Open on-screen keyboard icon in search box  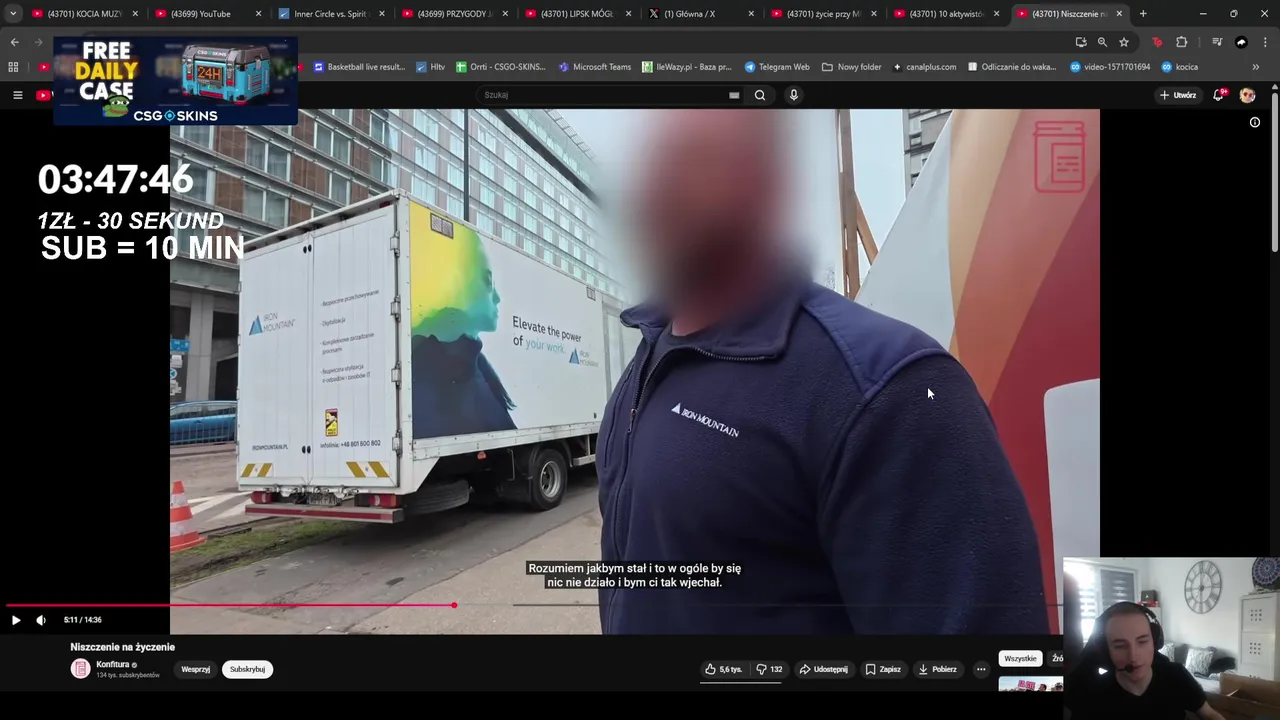pyautogui.click(x=734, y=95)
